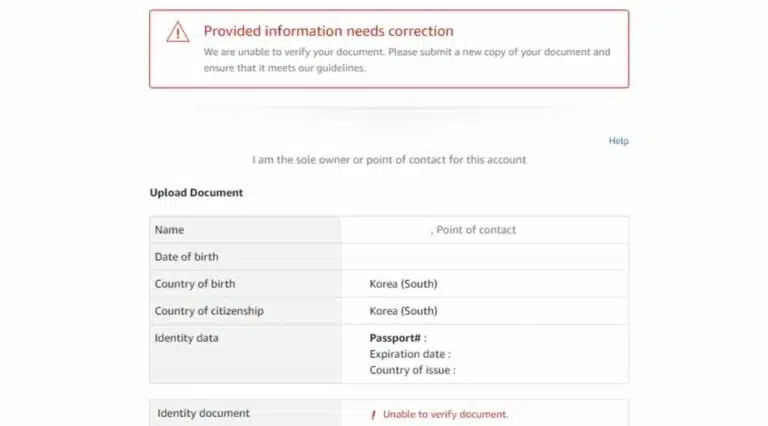
Task: Click 'Provided information needs correction' heading
Action: [x=328, y=31]
